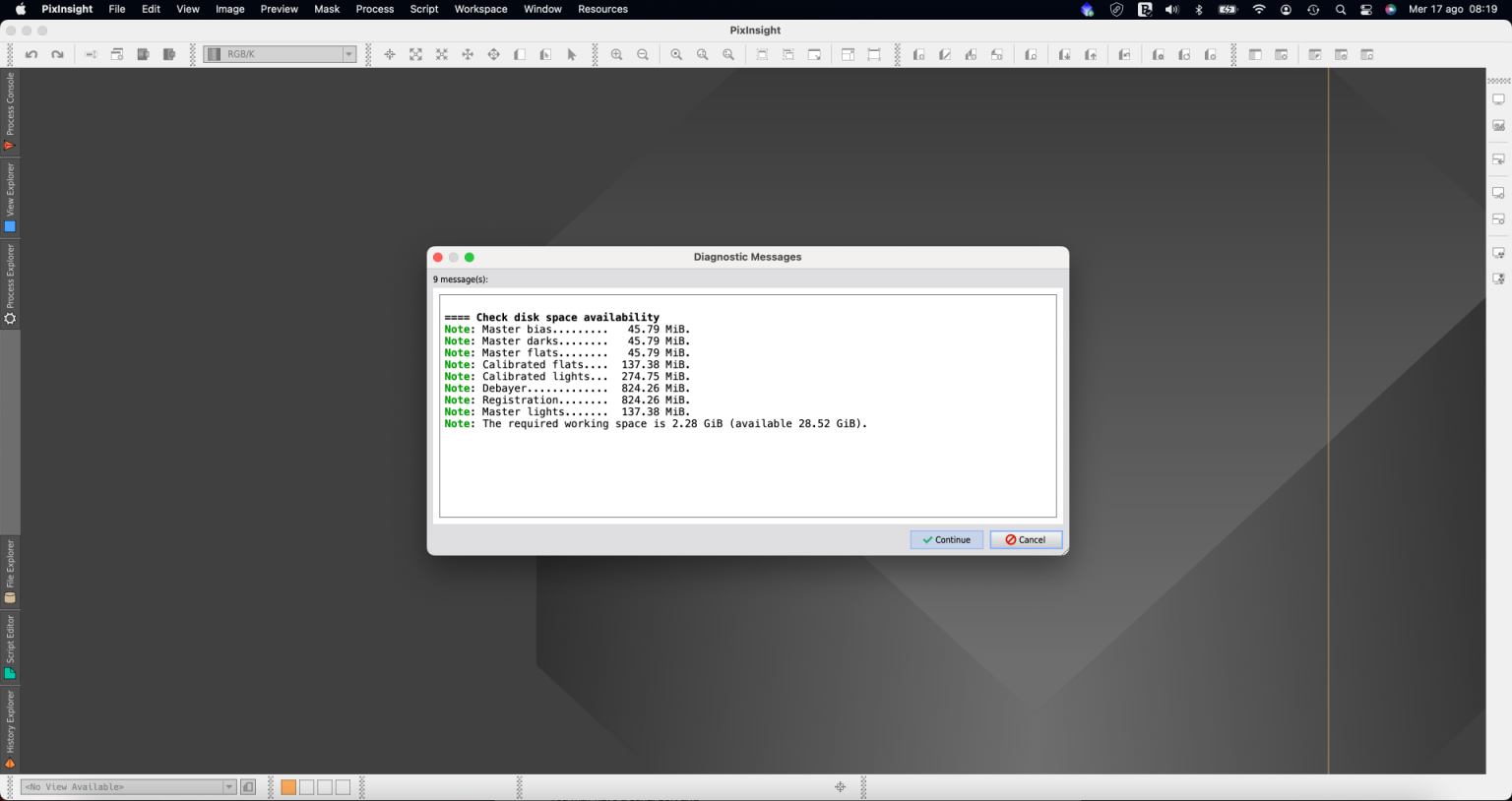1512x801 pixels.
Task: Open the No View Available view selector dropdown
Action: [x=229, y=786]
